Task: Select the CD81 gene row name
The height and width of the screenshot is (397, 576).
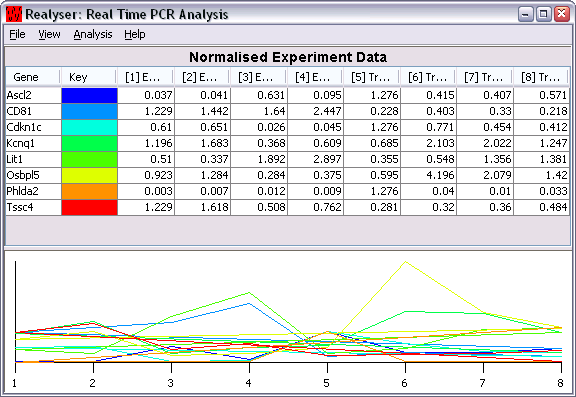Action: pos(19,111)
